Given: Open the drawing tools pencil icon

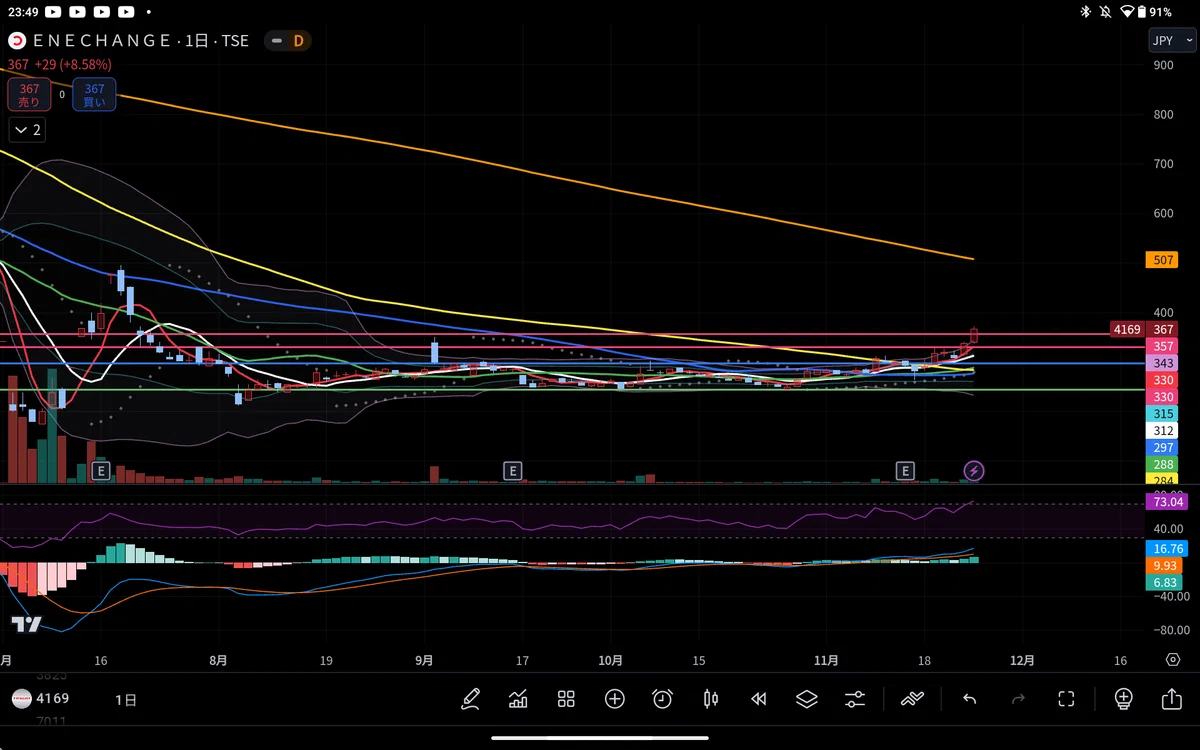Looking at the screenshot, I should (470, 699).
